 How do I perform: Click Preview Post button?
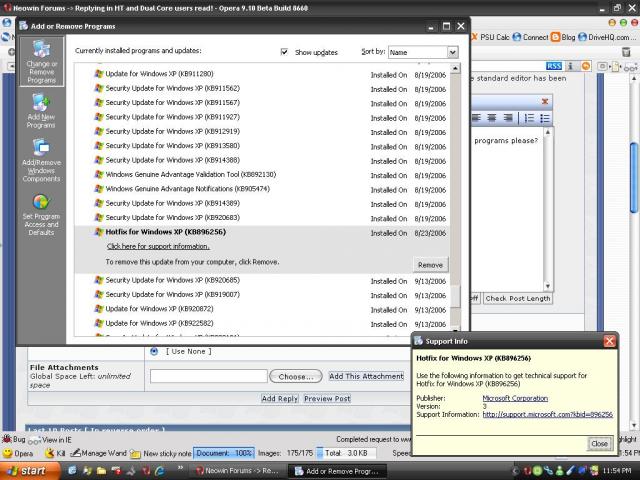coord(327,398)
